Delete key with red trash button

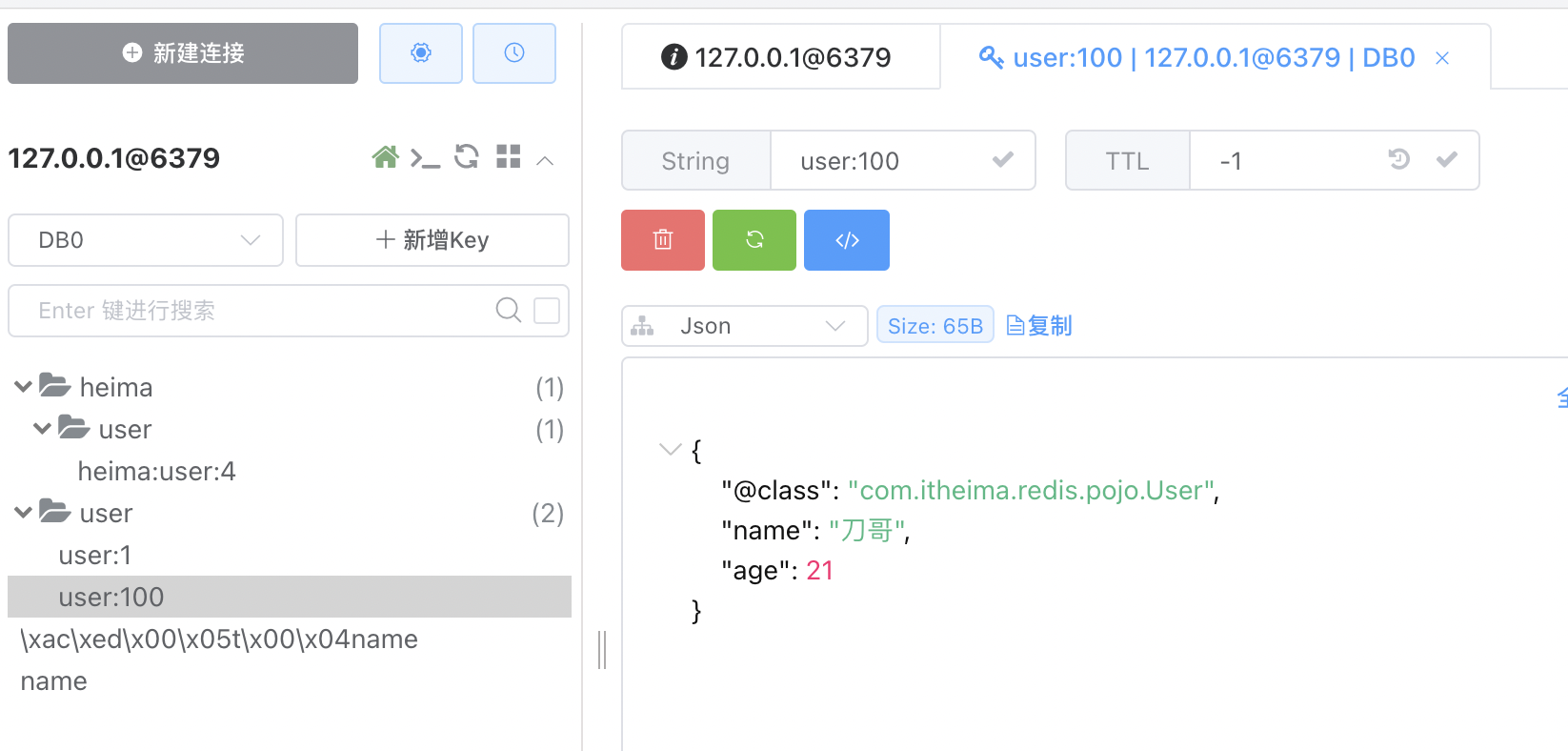[663, 240]
